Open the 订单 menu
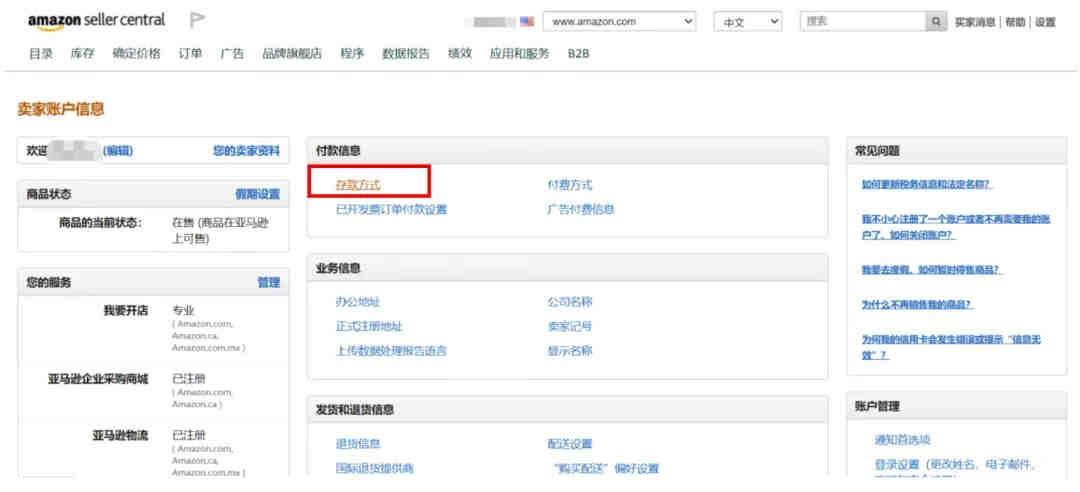This screenshot has width=1080, height=492. (x=190, y=54)
